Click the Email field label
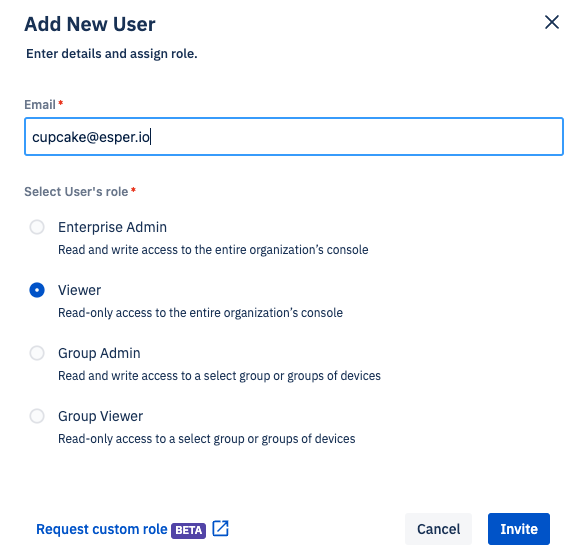 [x=40, y=105]
